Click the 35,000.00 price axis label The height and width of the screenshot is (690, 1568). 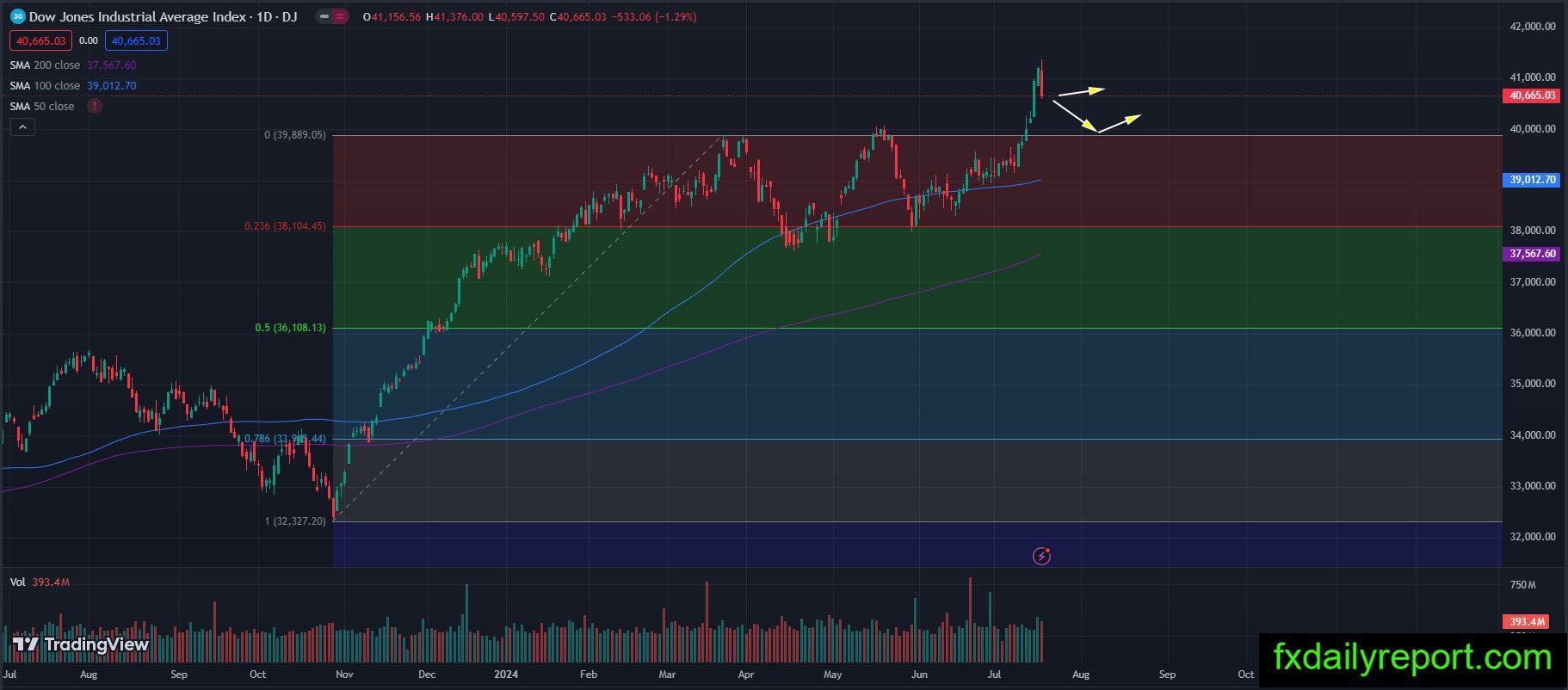point(1533,384)
